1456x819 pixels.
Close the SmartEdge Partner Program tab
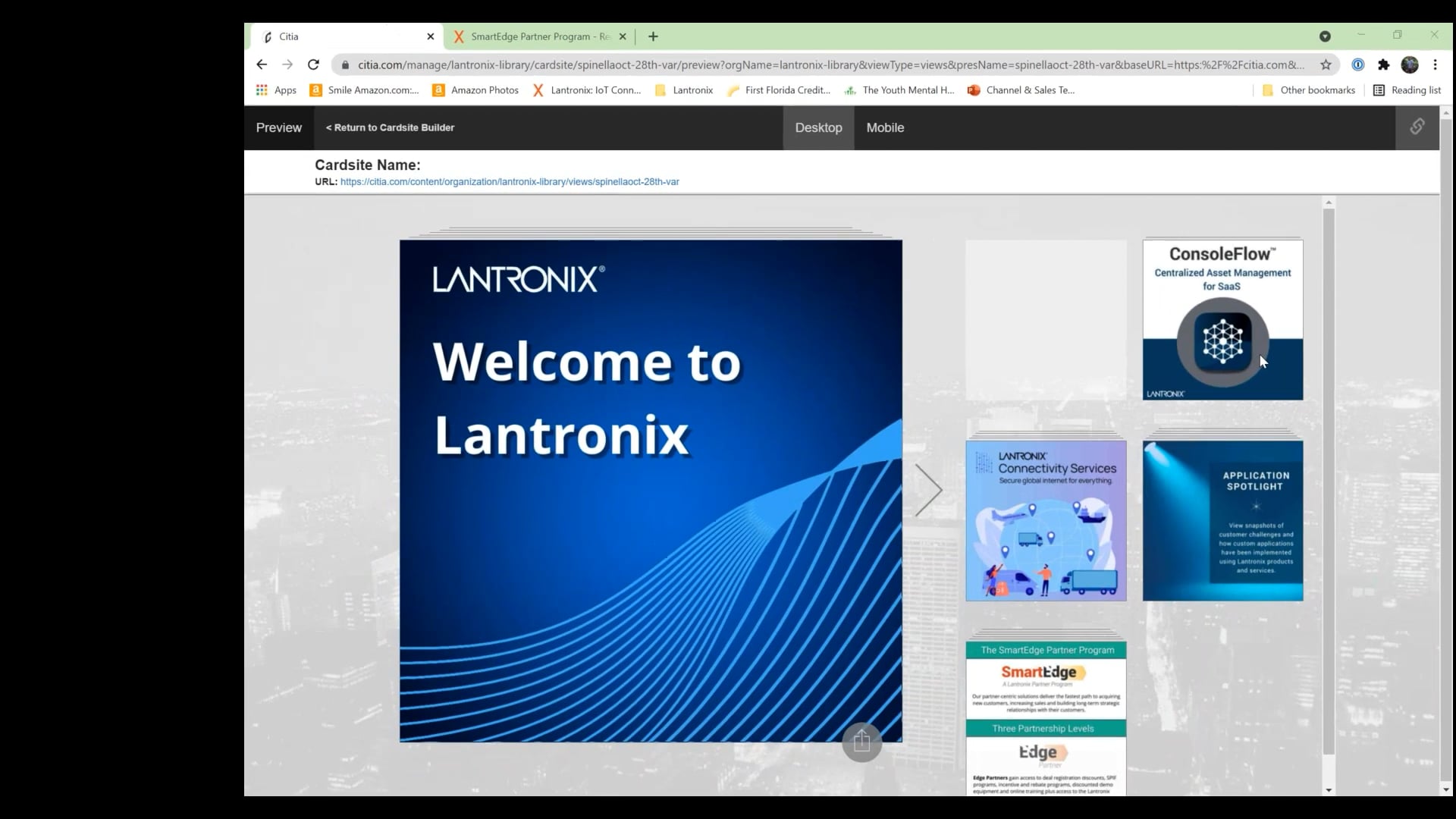tap(623, 36)
